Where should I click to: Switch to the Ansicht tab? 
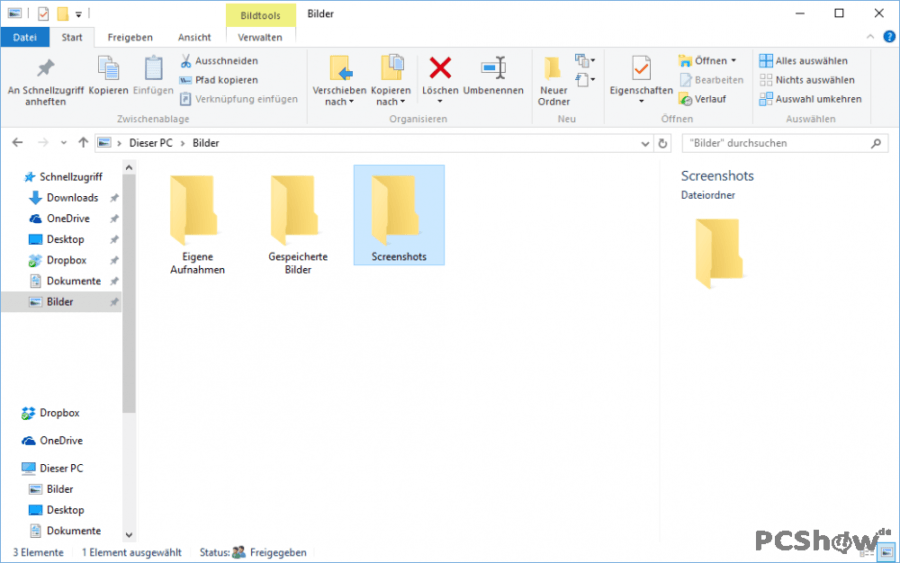[195, 37]
